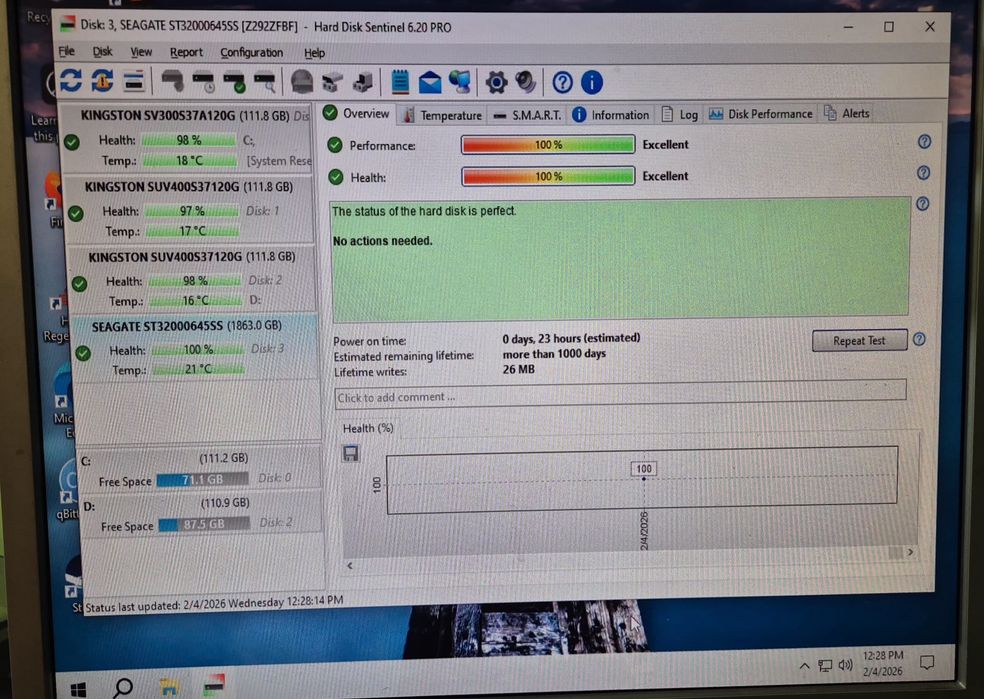Switch to the Temperature tab
This screenshot has width=984, height=699.
click(442, 115)
